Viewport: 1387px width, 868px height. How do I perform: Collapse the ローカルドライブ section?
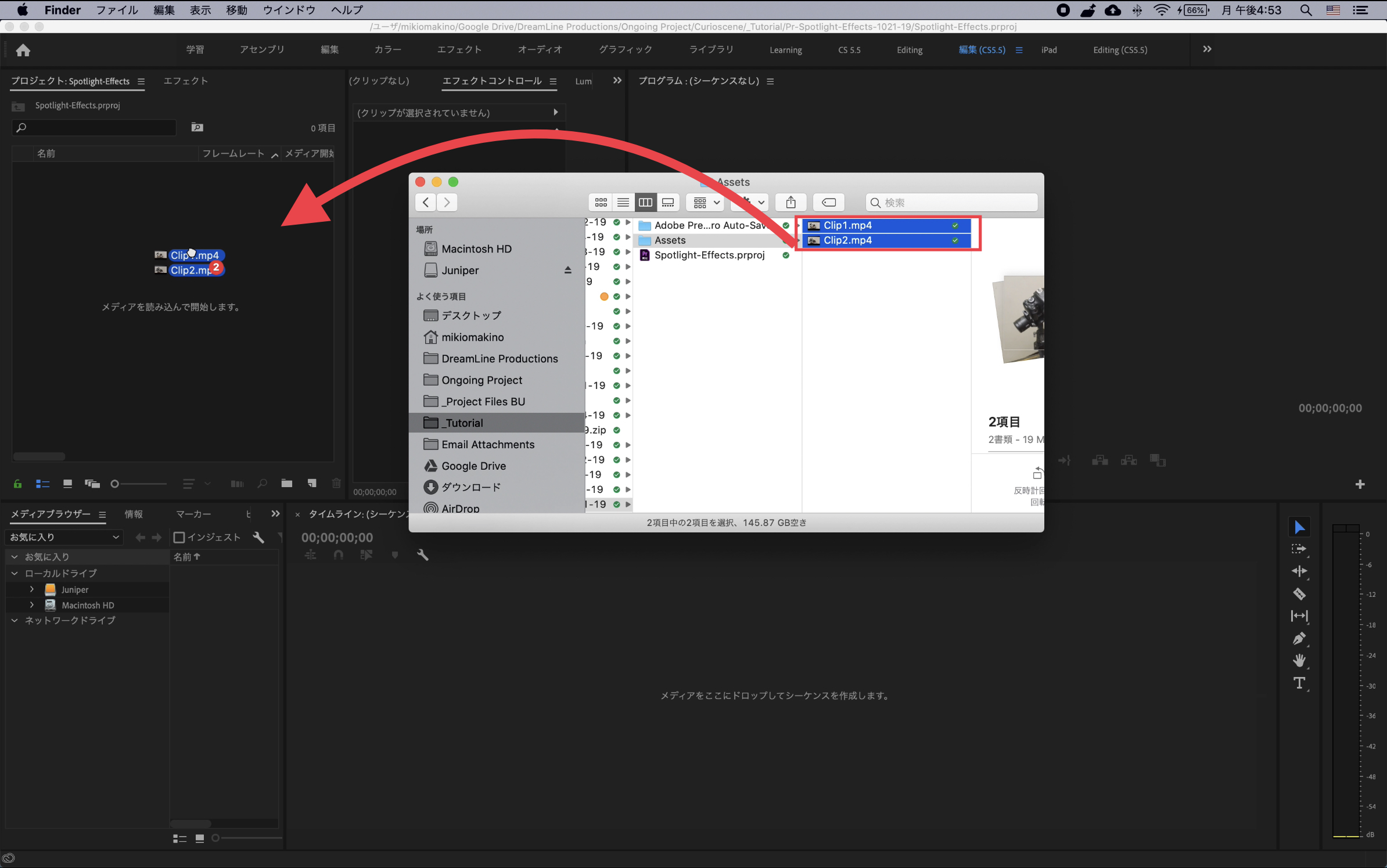(13, 573)
